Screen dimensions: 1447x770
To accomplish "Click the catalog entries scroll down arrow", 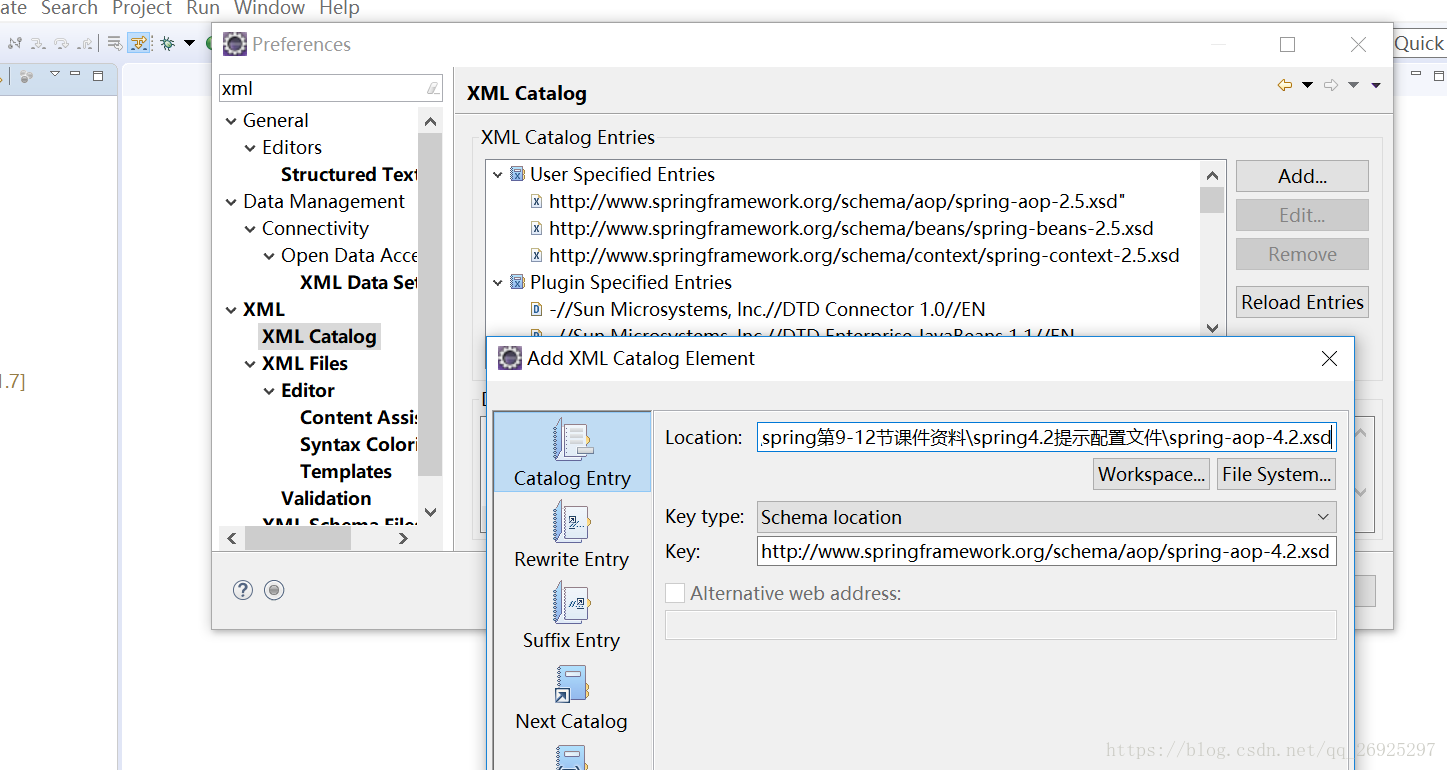I will (x=1212, y=327).
